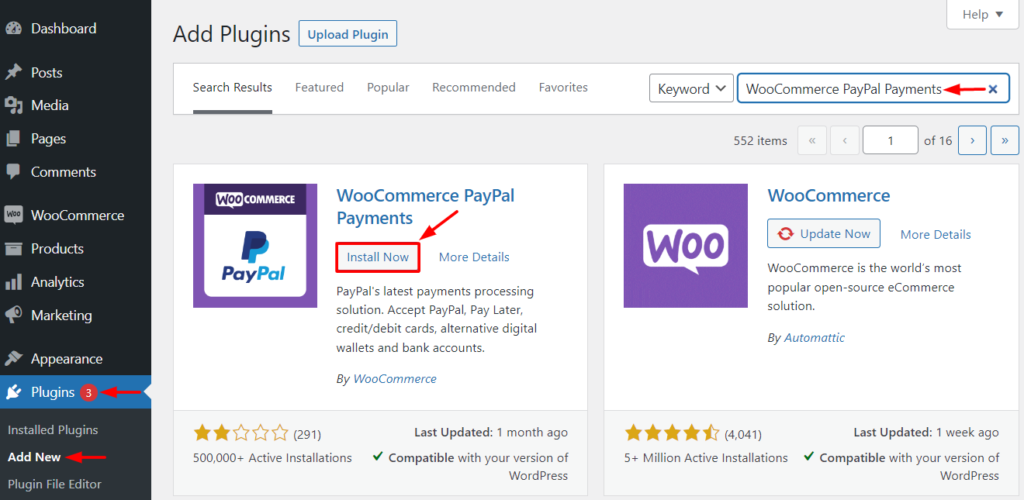Click the Pages icon in sidebar
The width and height of the screenshot is (1024, 500).
13,139
